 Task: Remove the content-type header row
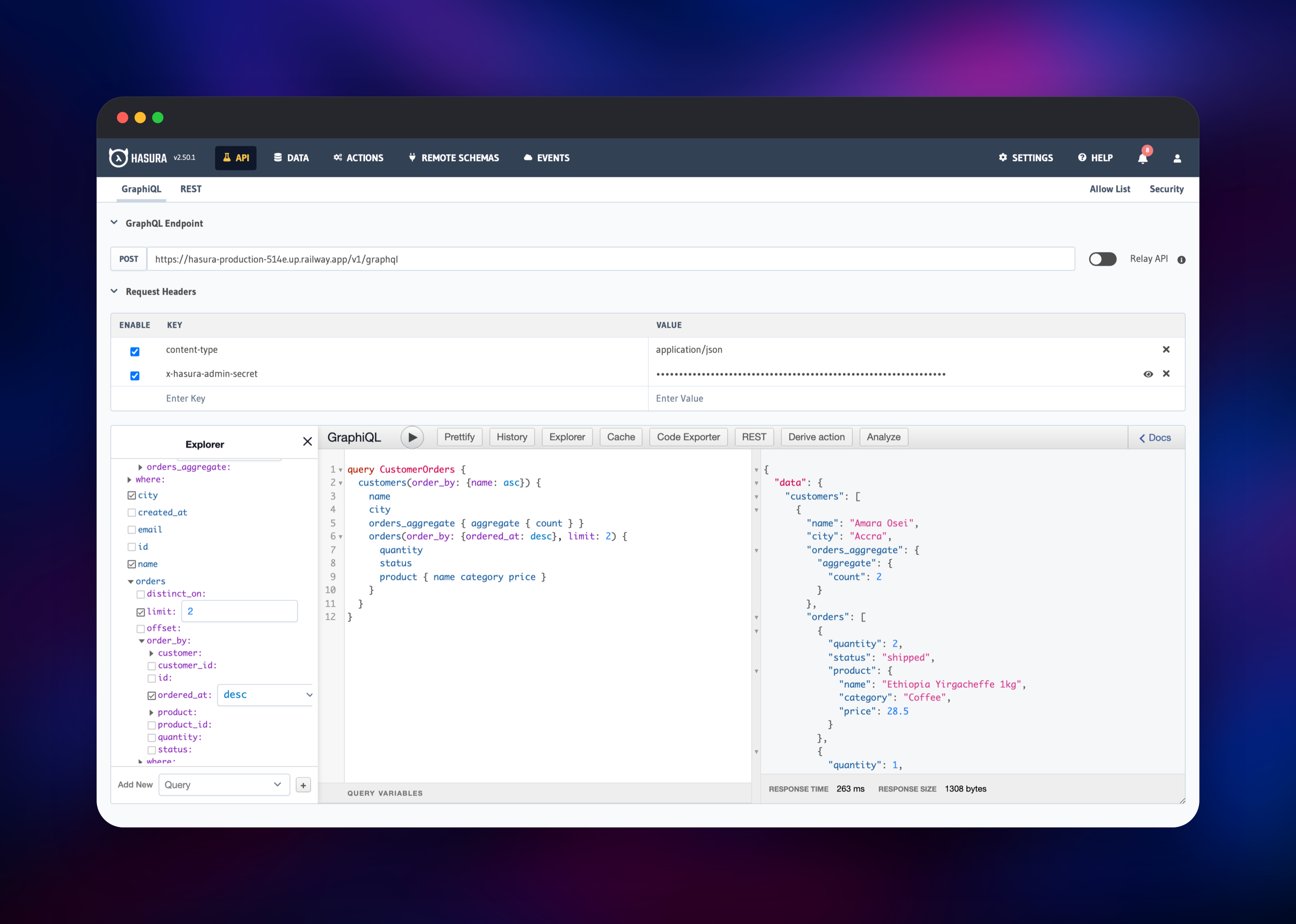tap(1166, 349)
